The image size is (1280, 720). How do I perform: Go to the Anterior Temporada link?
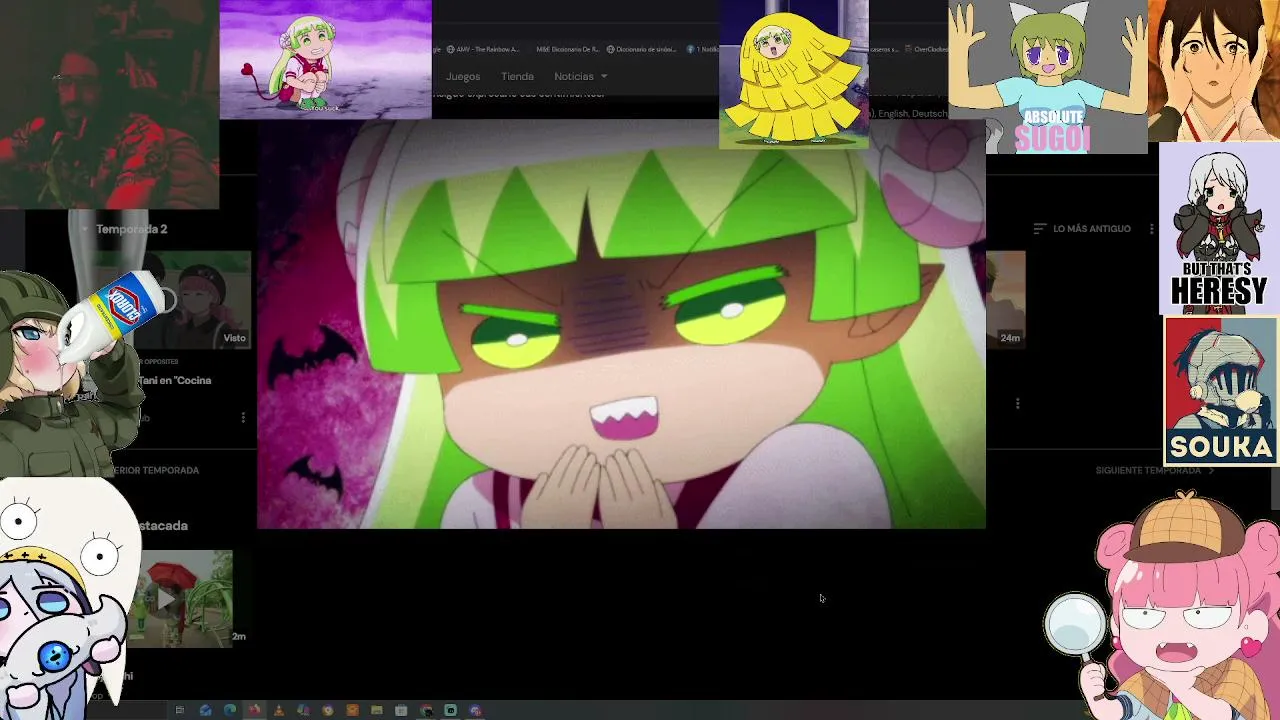click(x=155, y=470)
